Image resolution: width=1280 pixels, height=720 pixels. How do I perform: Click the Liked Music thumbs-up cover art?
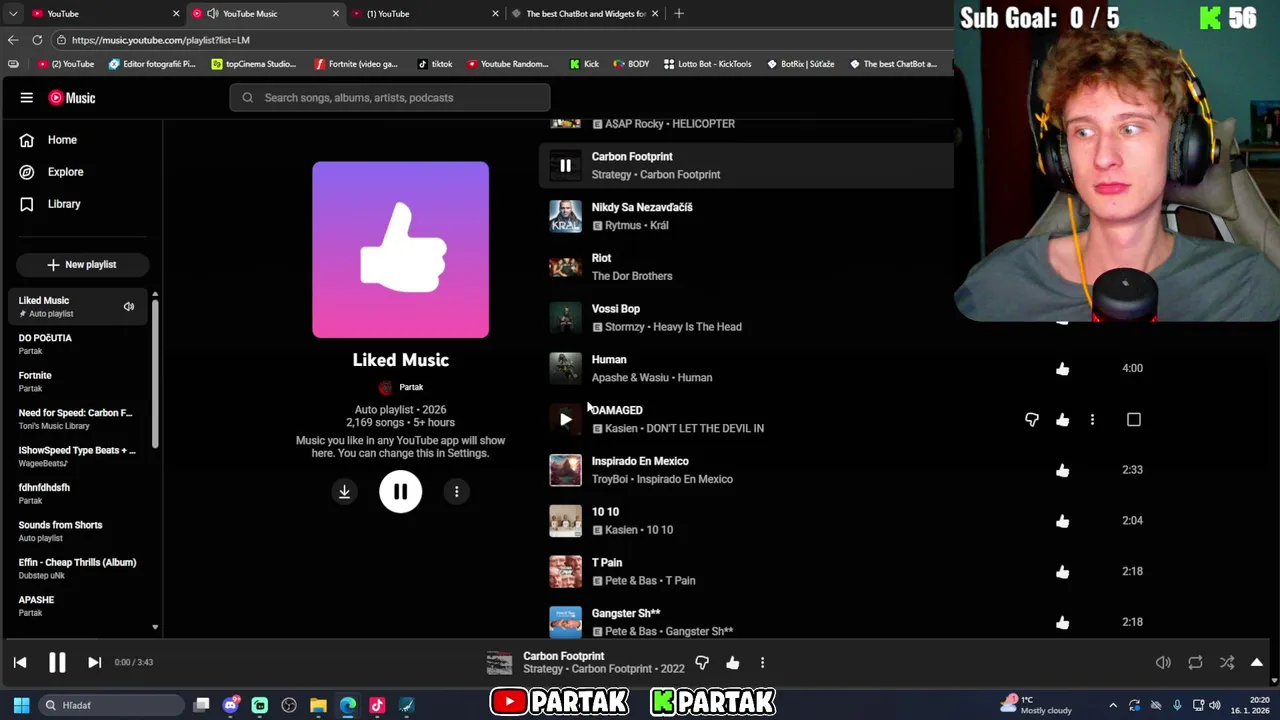coord(400,250)
